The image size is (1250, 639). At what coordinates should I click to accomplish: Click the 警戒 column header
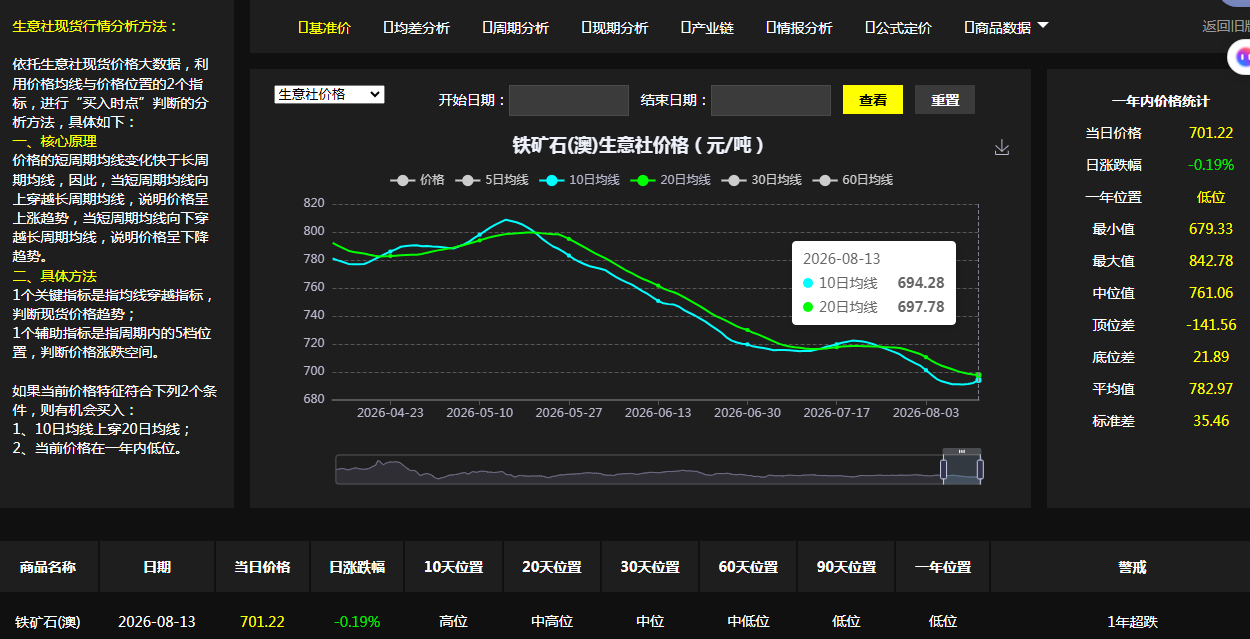tap(1132, 567)
